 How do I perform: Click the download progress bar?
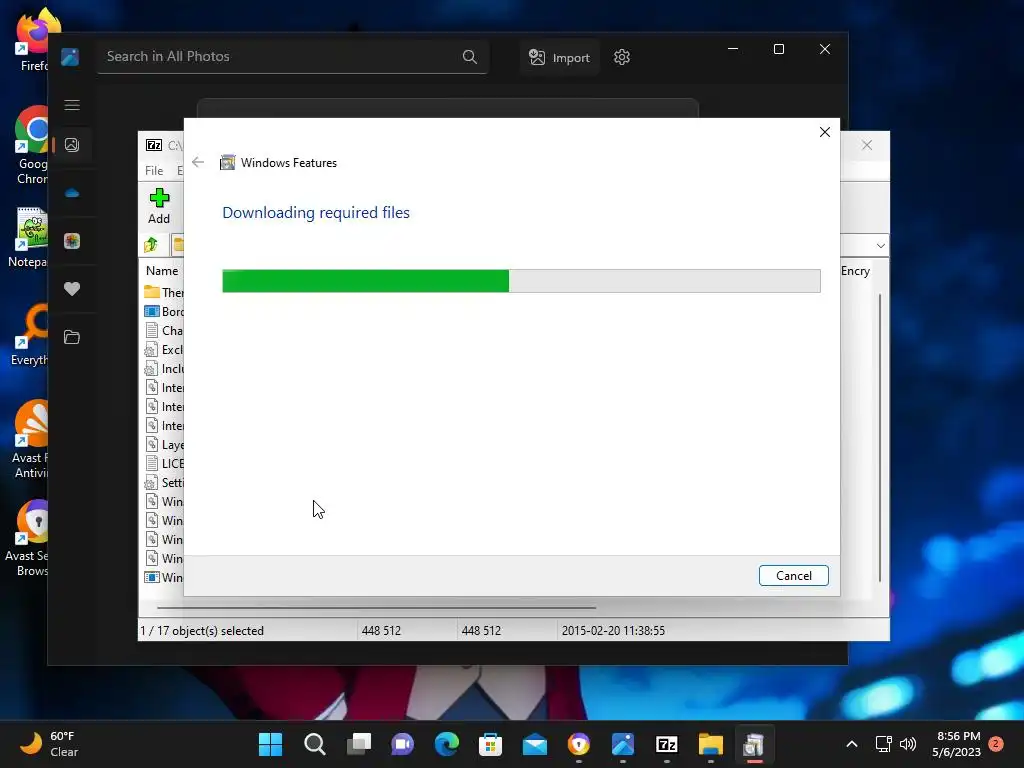point(521,281)
